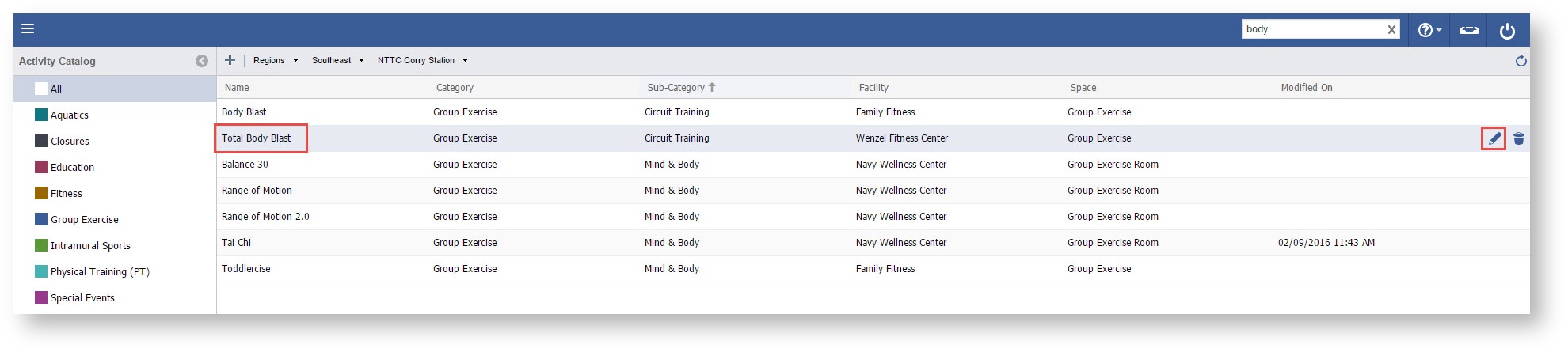Click the plus icon to add activity

coord(230,60)
